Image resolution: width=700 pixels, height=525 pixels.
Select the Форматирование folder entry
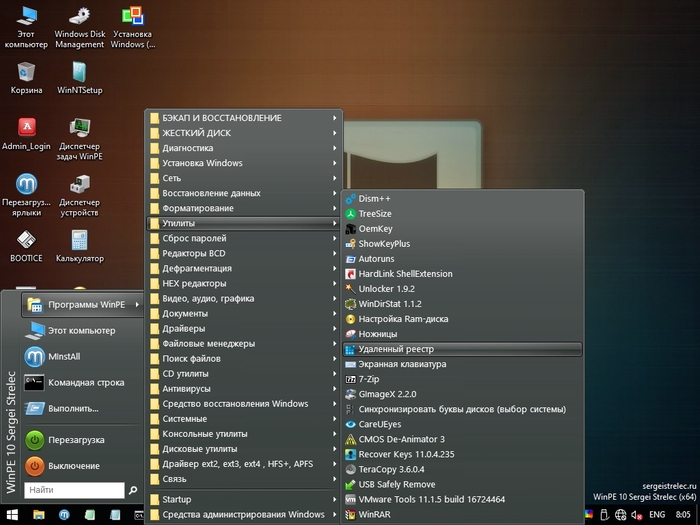244,208
